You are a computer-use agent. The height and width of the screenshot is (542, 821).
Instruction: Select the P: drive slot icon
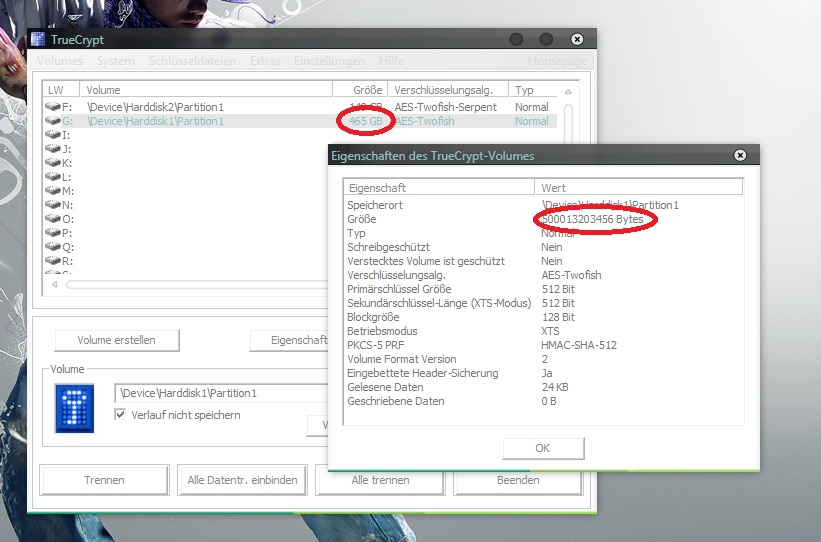[53, 233]
